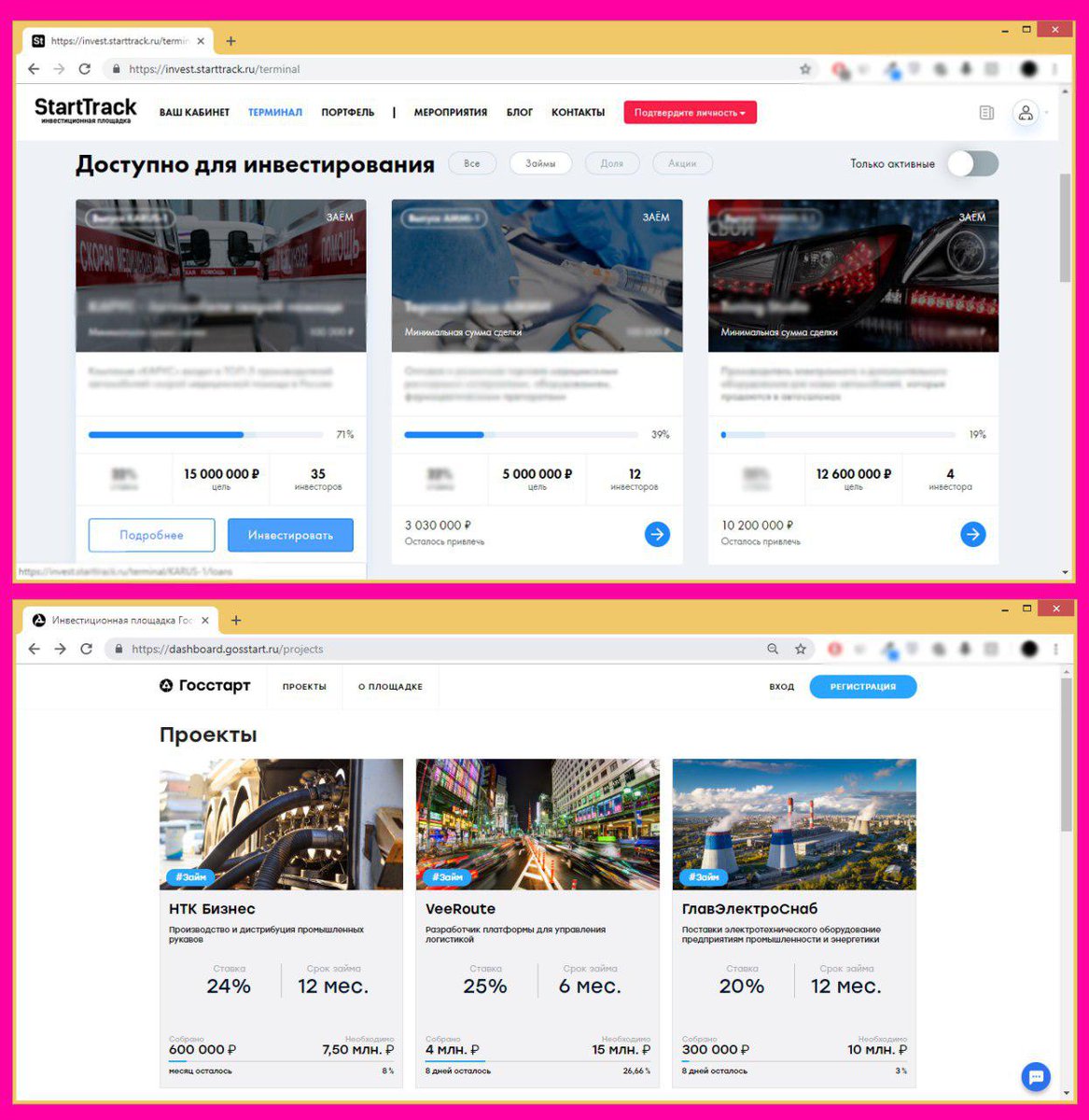Image resolution: width=1089 pixels, height=1120 pixels.
Task: Open ВАШ КАБИНЕТ menu item
Action: tap(194, 112)
